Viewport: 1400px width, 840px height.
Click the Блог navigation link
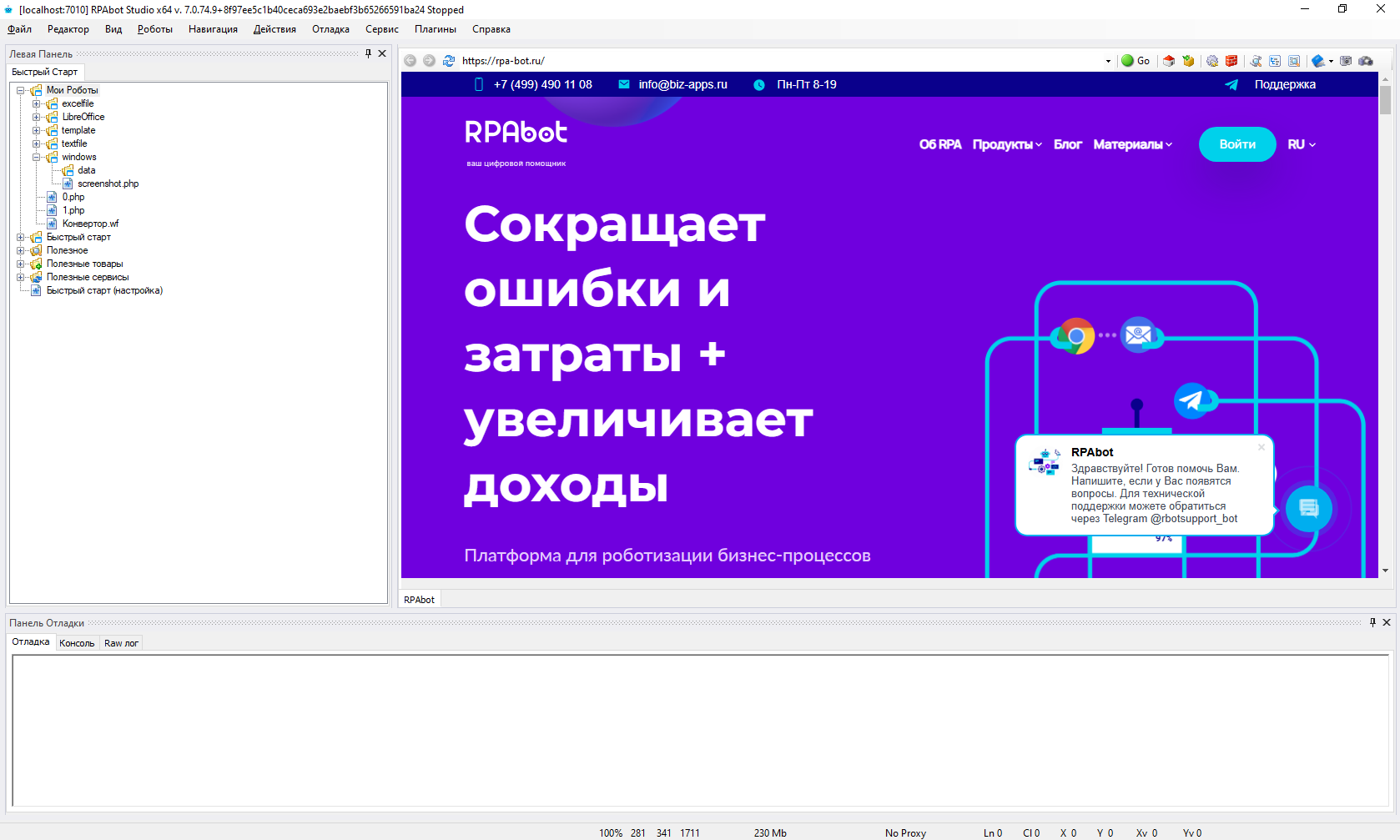click(1068, 144)
